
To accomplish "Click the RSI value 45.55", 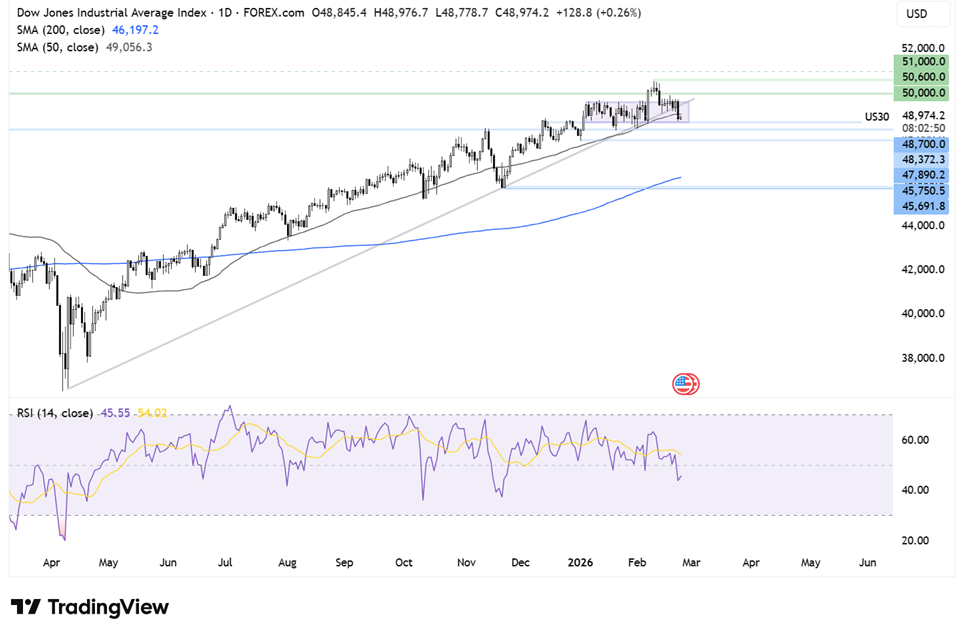I will (116, 413).
